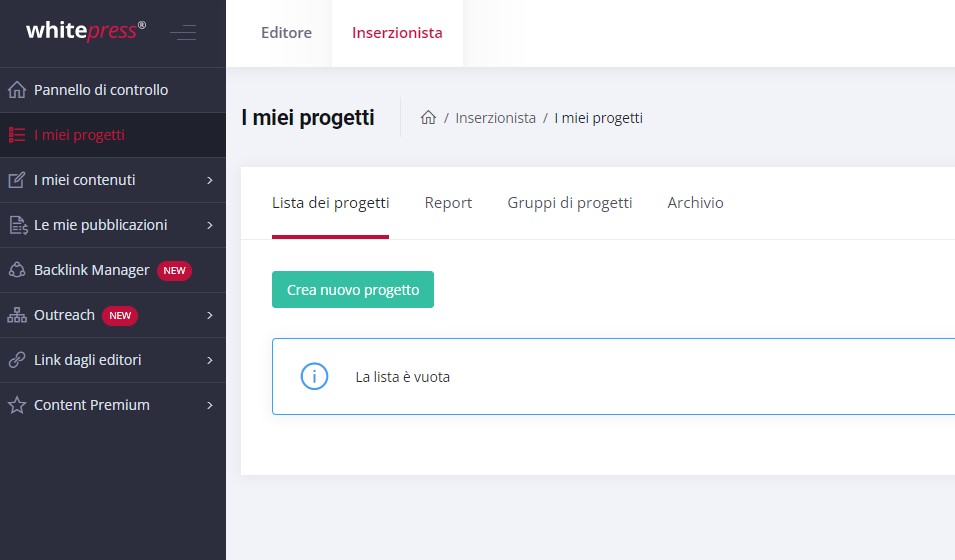Image resolution: width=955 pixels, height=560 pixels.
Task: Click the home icon beside Pannello di controllo
Action: [17, 90]
